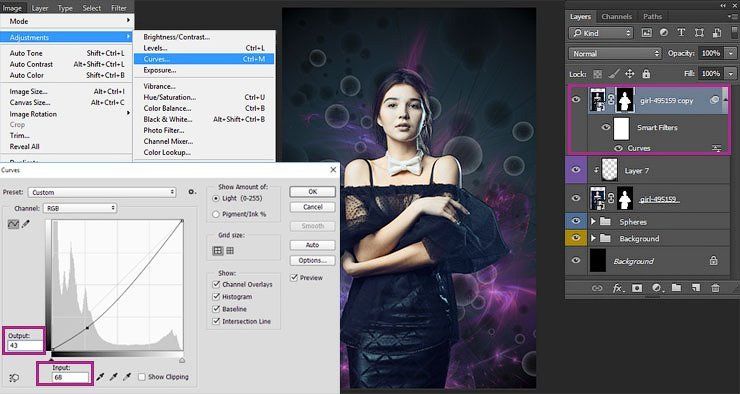Filter layers by type layer icon
Viewport: 740px width, 394px height.
[x=681, y=33]
